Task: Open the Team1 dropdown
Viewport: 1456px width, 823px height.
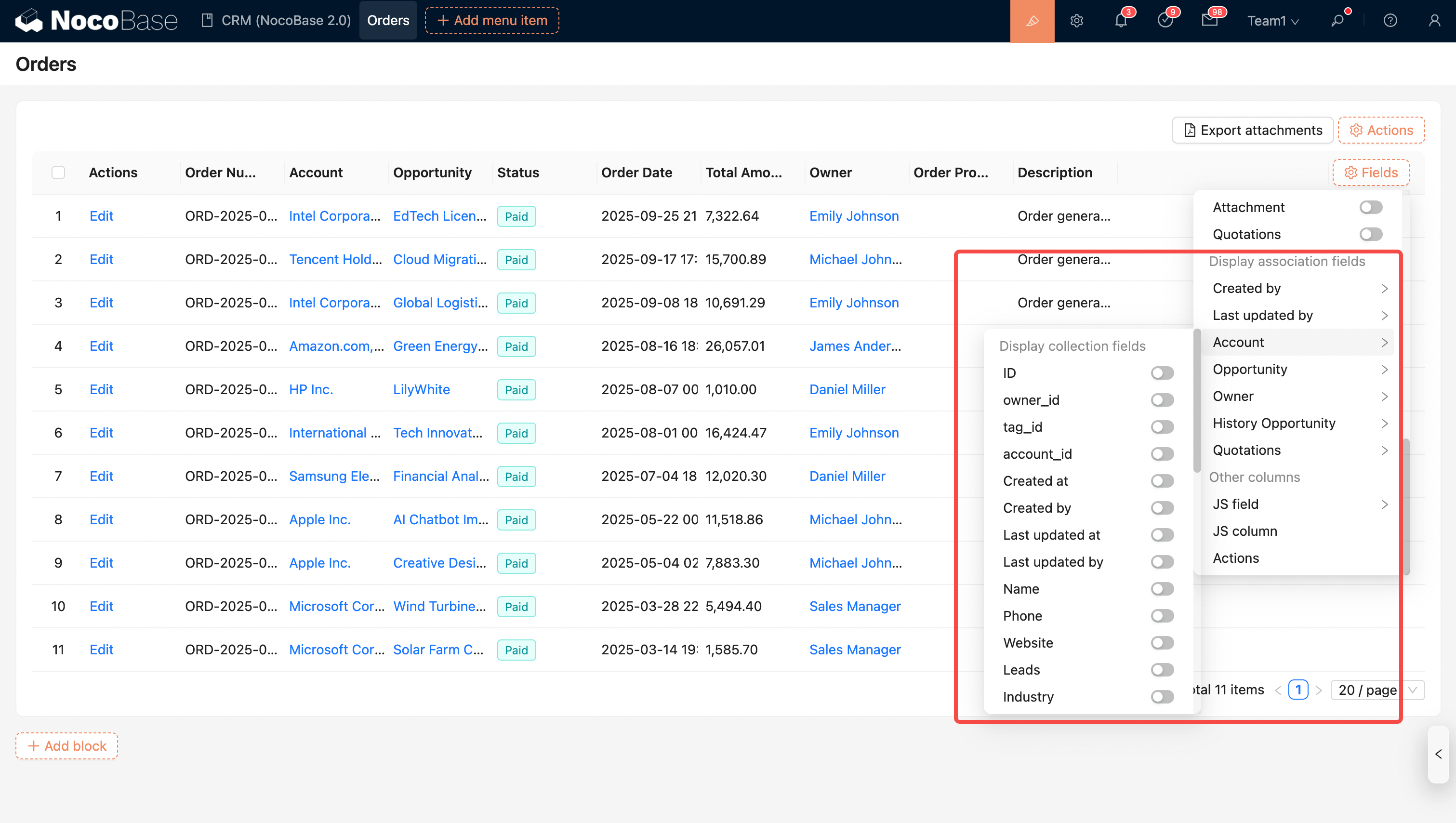Action: (x=1273, y=21)
